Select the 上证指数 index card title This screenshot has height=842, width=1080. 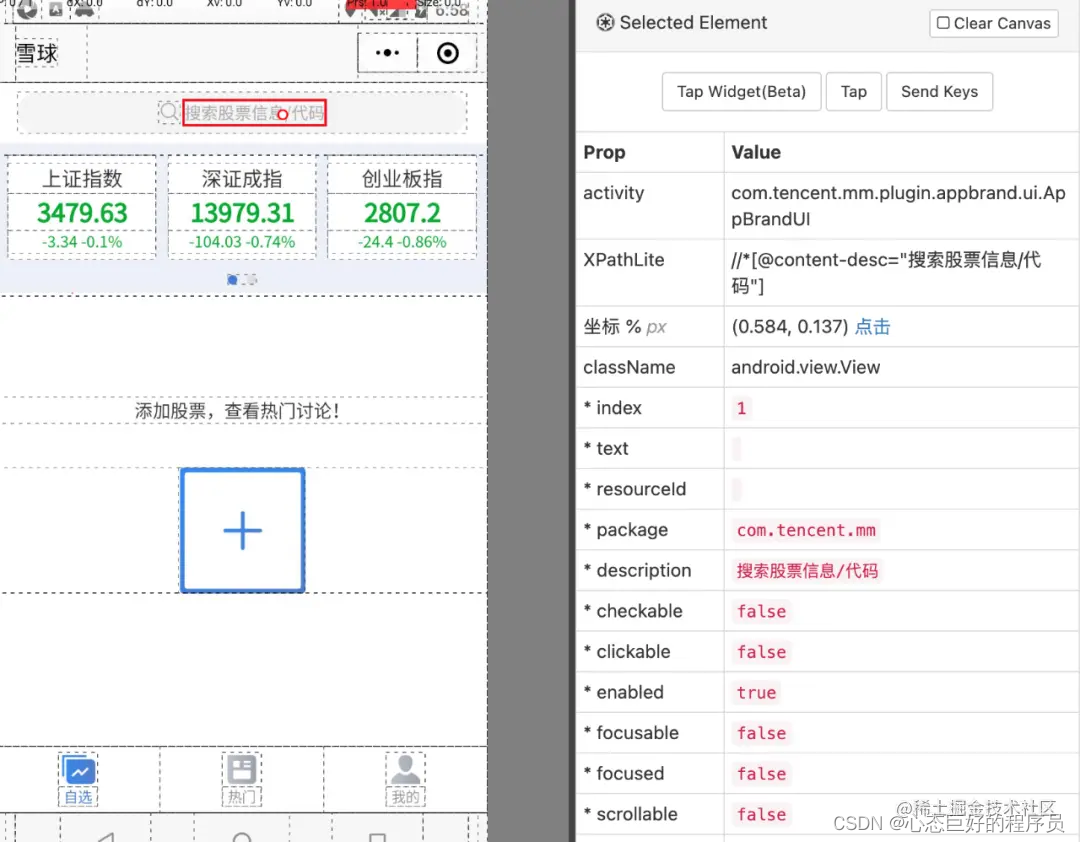pos(82,178)
